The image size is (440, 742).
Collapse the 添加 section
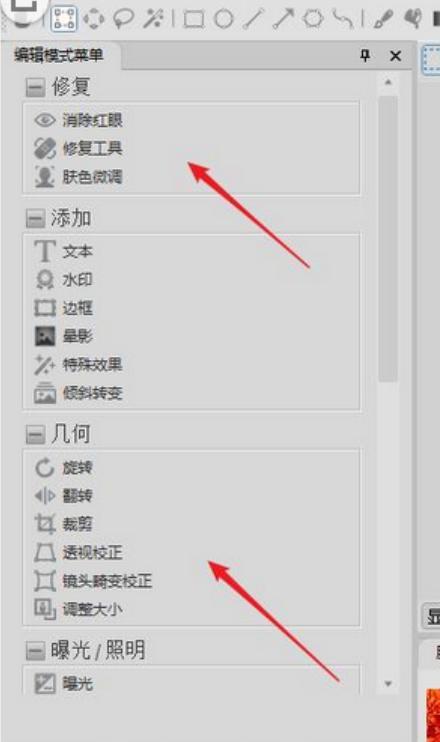click(x=35, y=219)
